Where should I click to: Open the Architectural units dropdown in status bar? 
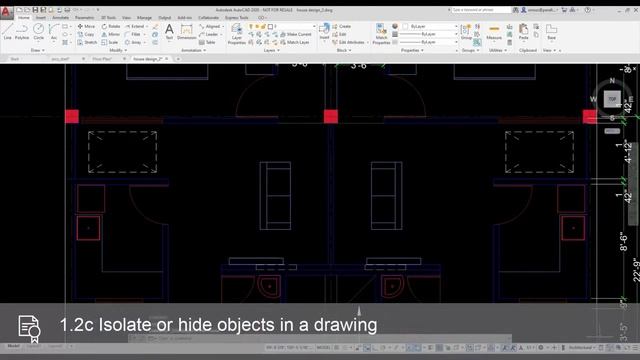(582, 347)
